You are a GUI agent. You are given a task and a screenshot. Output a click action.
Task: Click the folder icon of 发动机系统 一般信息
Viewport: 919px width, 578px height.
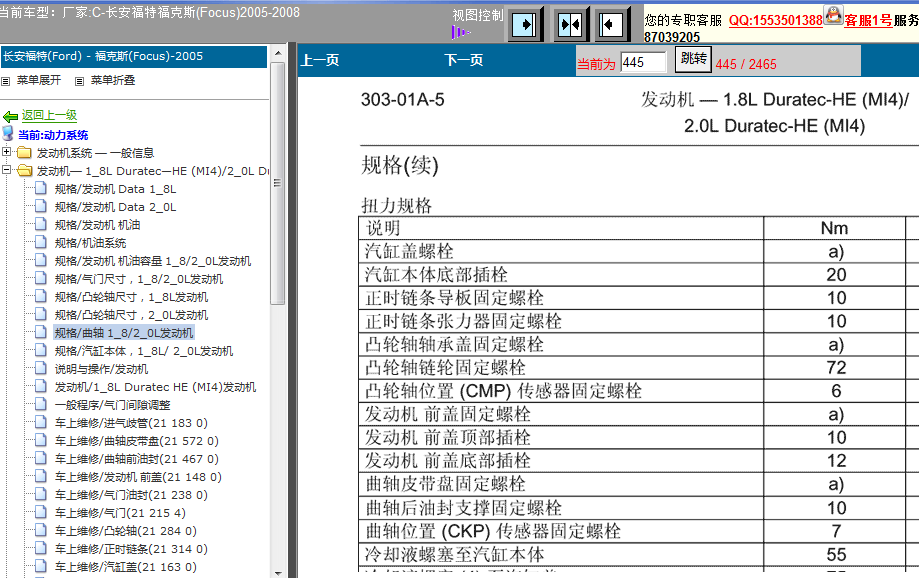pyautogui.click(x=25, y=153)
